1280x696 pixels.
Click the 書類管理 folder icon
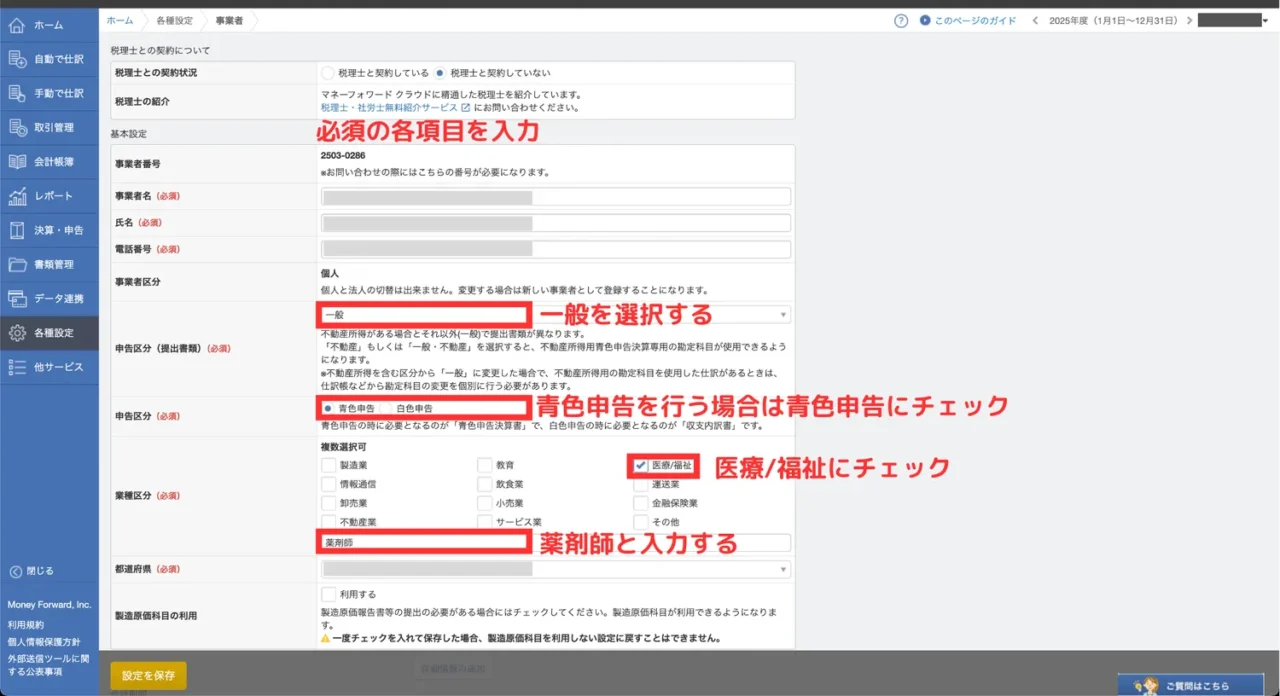pos(17,265)
